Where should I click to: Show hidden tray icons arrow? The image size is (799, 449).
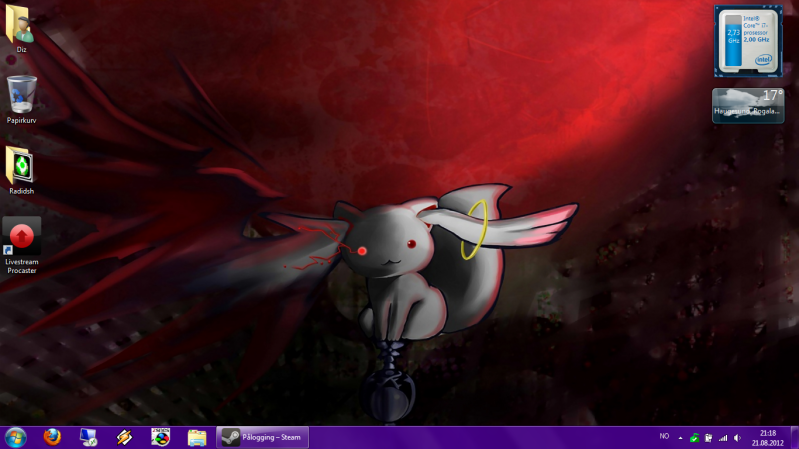tap(680, 438)
